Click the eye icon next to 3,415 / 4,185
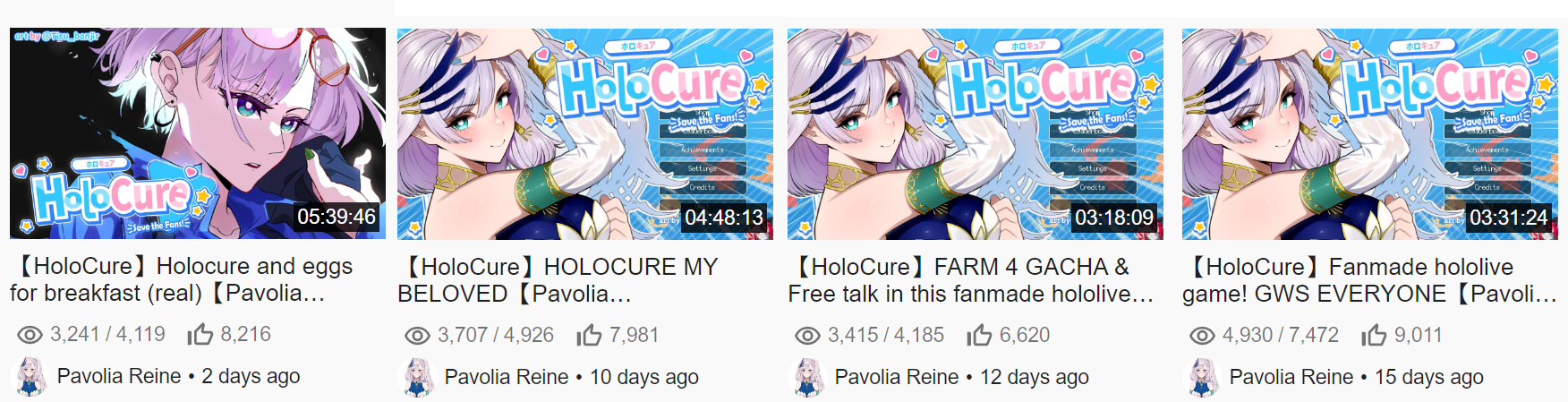This screenshot has width=1568, height=402. 807,336
